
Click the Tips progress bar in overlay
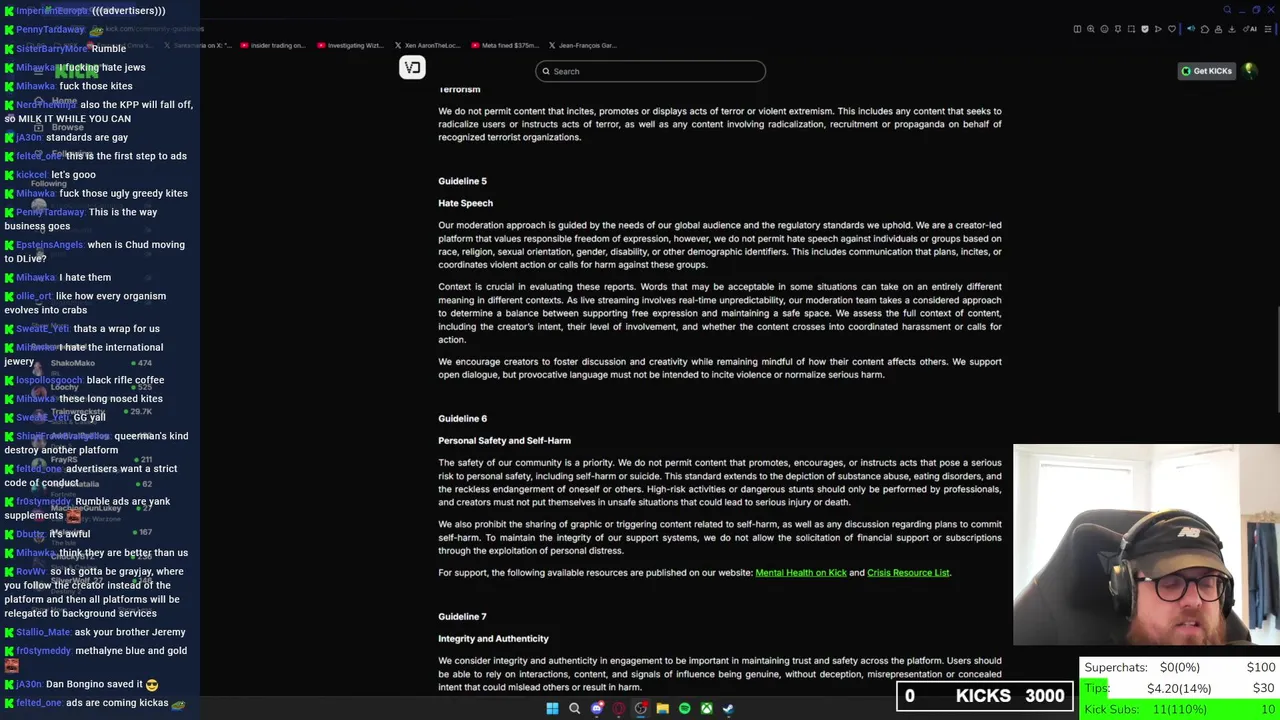tap(1180, 688)
